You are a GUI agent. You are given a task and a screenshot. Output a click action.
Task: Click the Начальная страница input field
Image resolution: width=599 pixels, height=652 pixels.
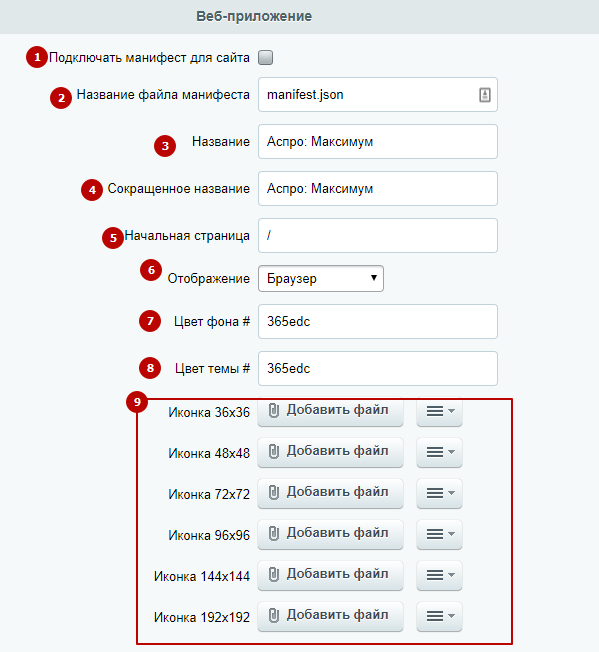pyautogui.click(x=378, y=235)
